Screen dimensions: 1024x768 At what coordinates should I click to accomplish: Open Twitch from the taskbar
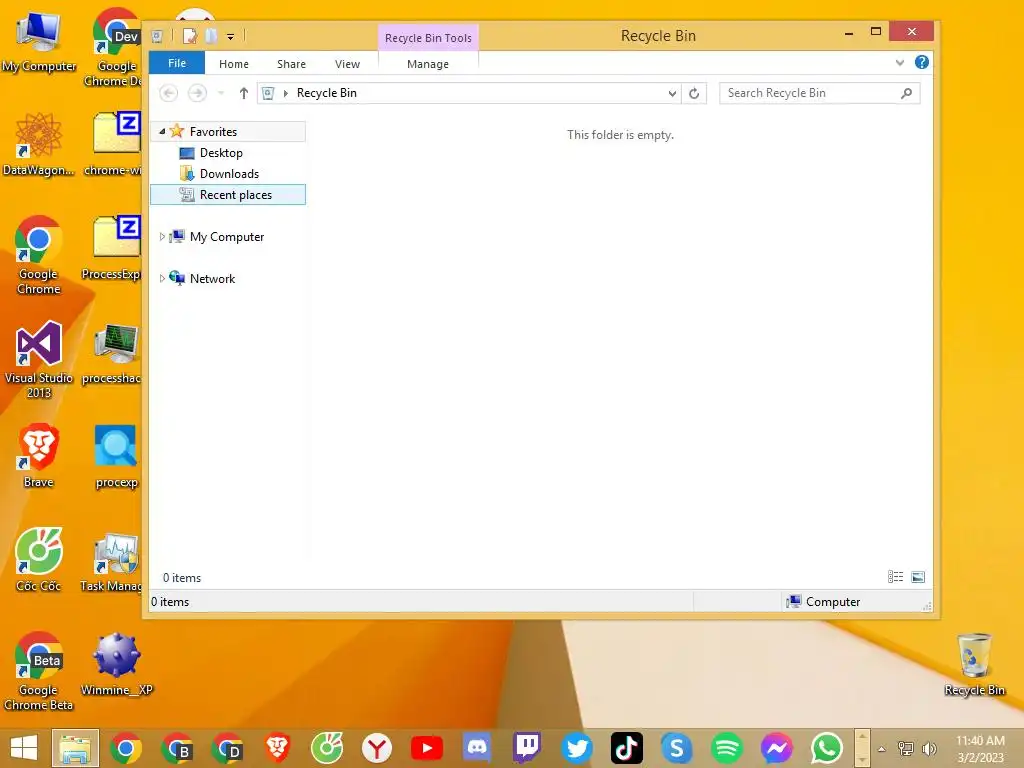pos(527,748)
